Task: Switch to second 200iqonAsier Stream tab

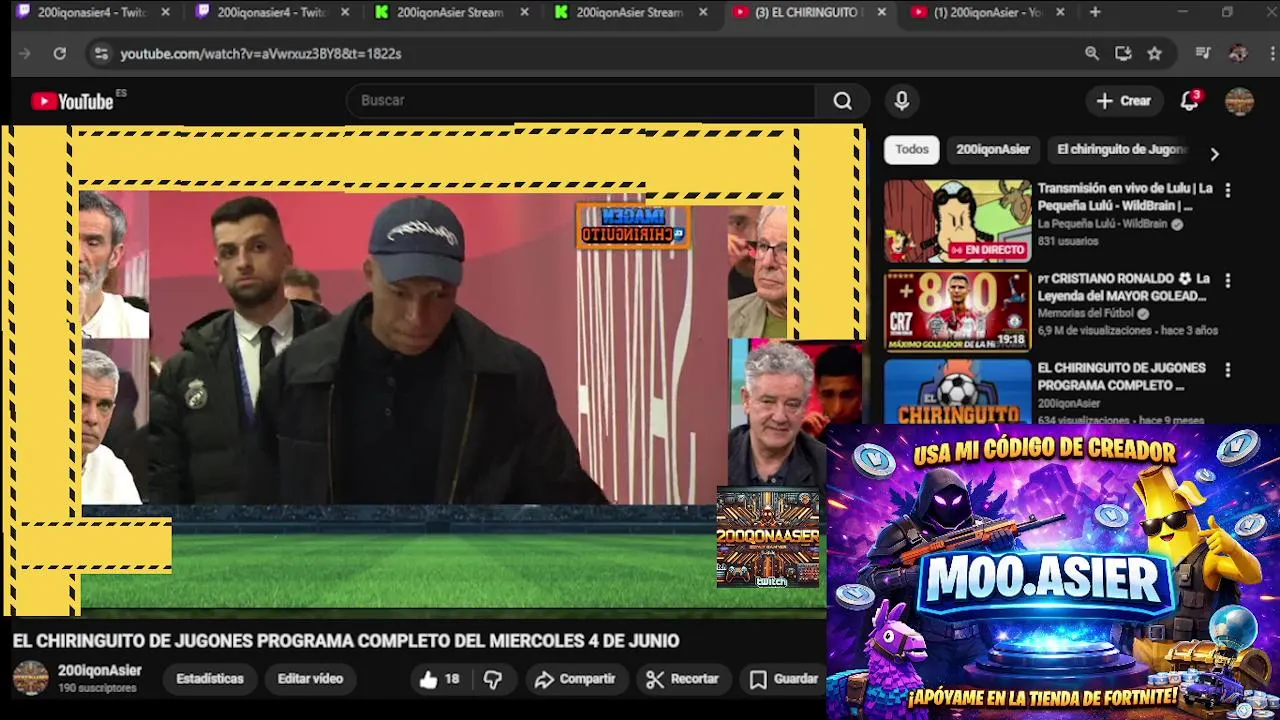Action: 630,12
